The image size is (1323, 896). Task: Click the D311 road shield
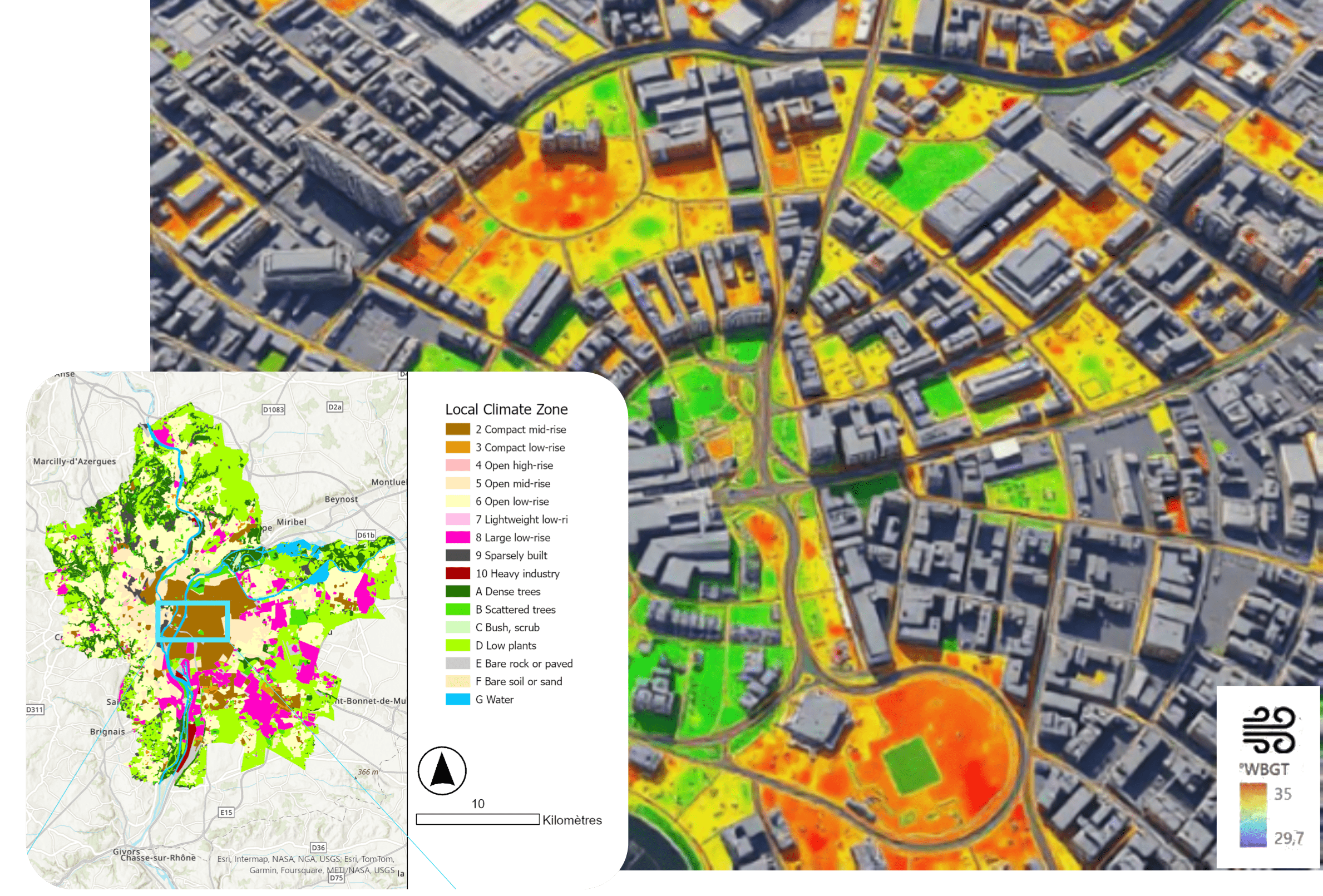pos(34,709)
